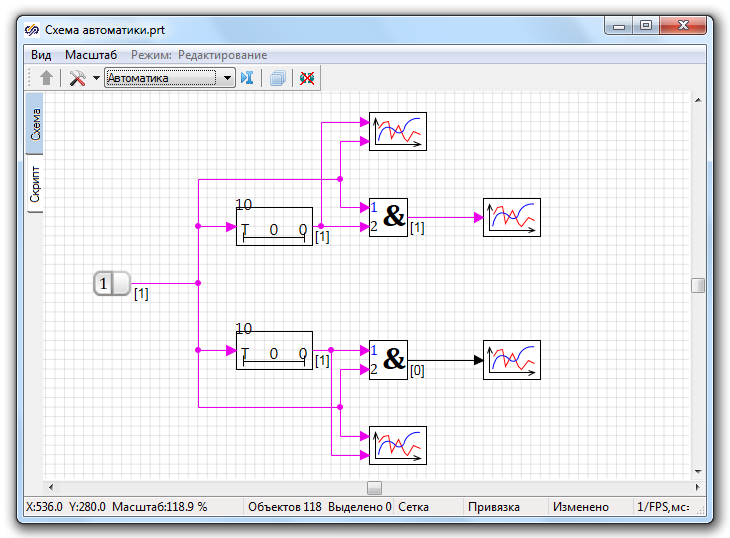Viewport: 730px width, 538px height.
Task: Select the upper timer delay block
Action: [x=274, y=226]
